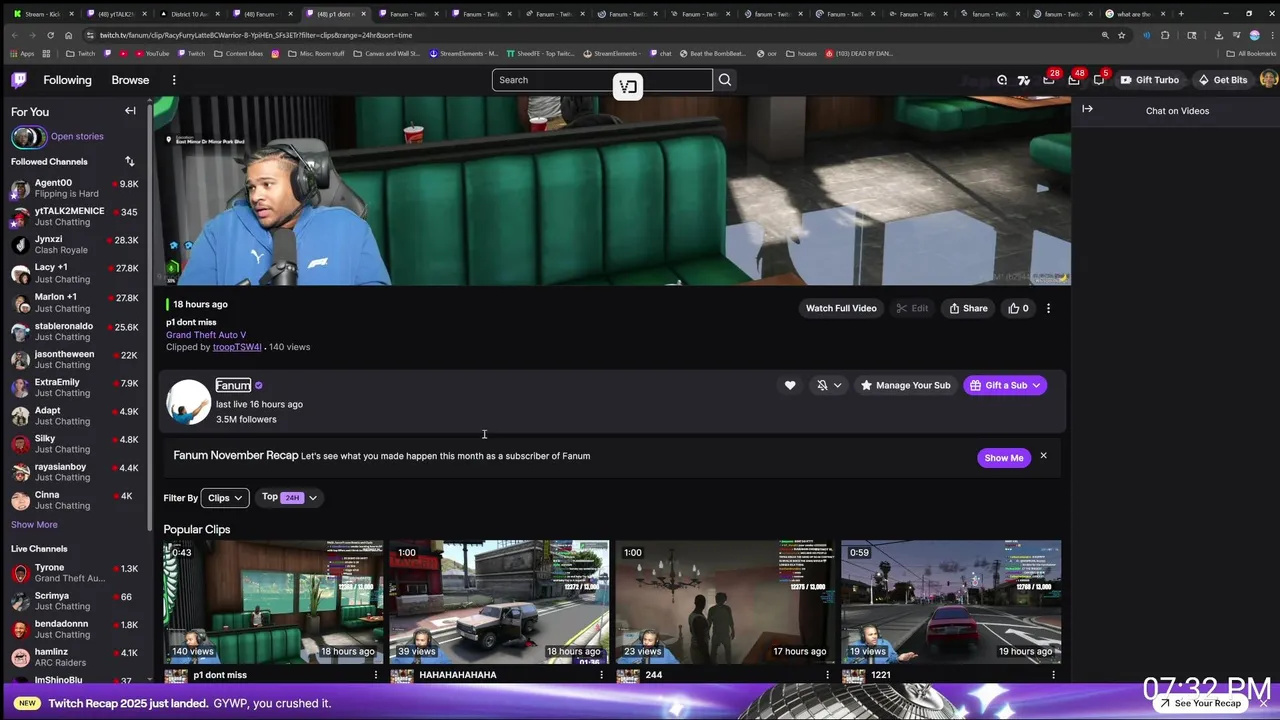This screenshot has height=720, width=1280.
Task: Open options for the HAHAHAHAHAHA clip
Action: click(601, 675)
